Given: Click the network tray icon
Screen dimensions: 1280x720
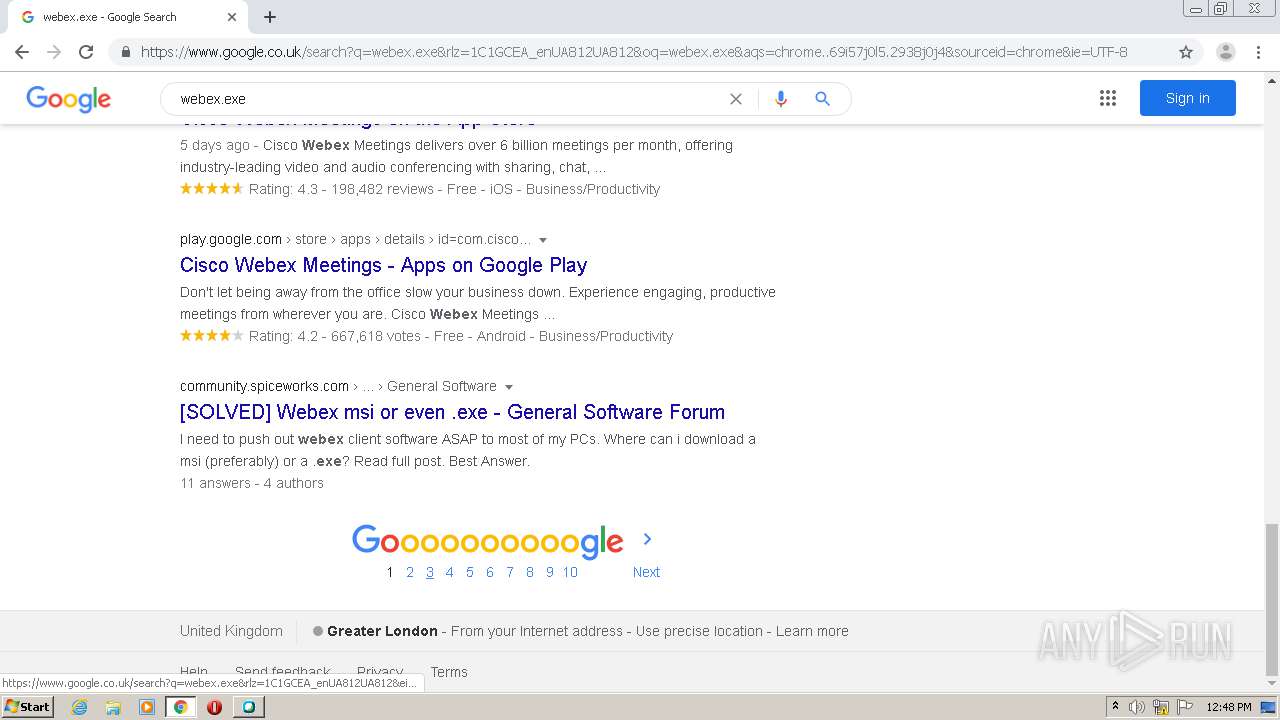Looking at the screenshot, I should [x=1161, y=707].
